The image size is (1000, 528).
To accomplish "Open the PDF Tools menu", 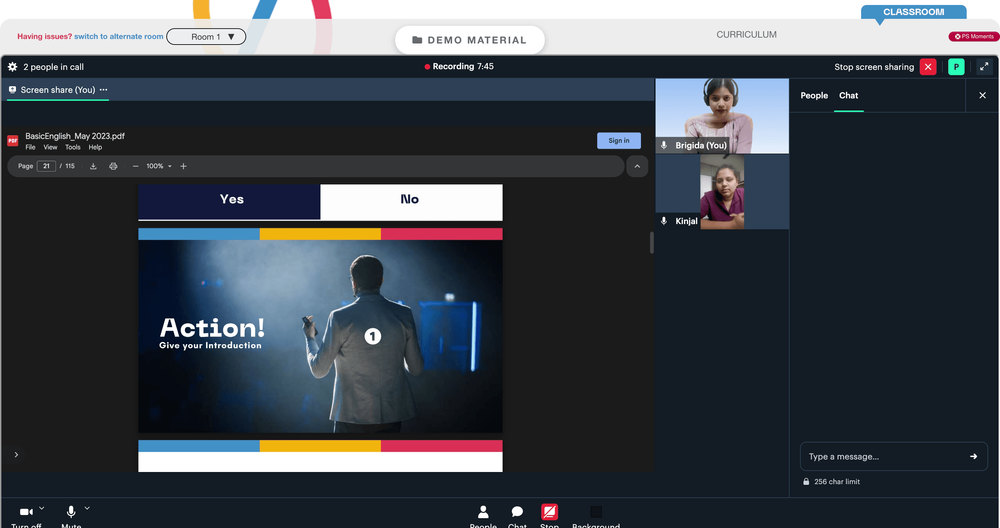I will tap(73, 147).
